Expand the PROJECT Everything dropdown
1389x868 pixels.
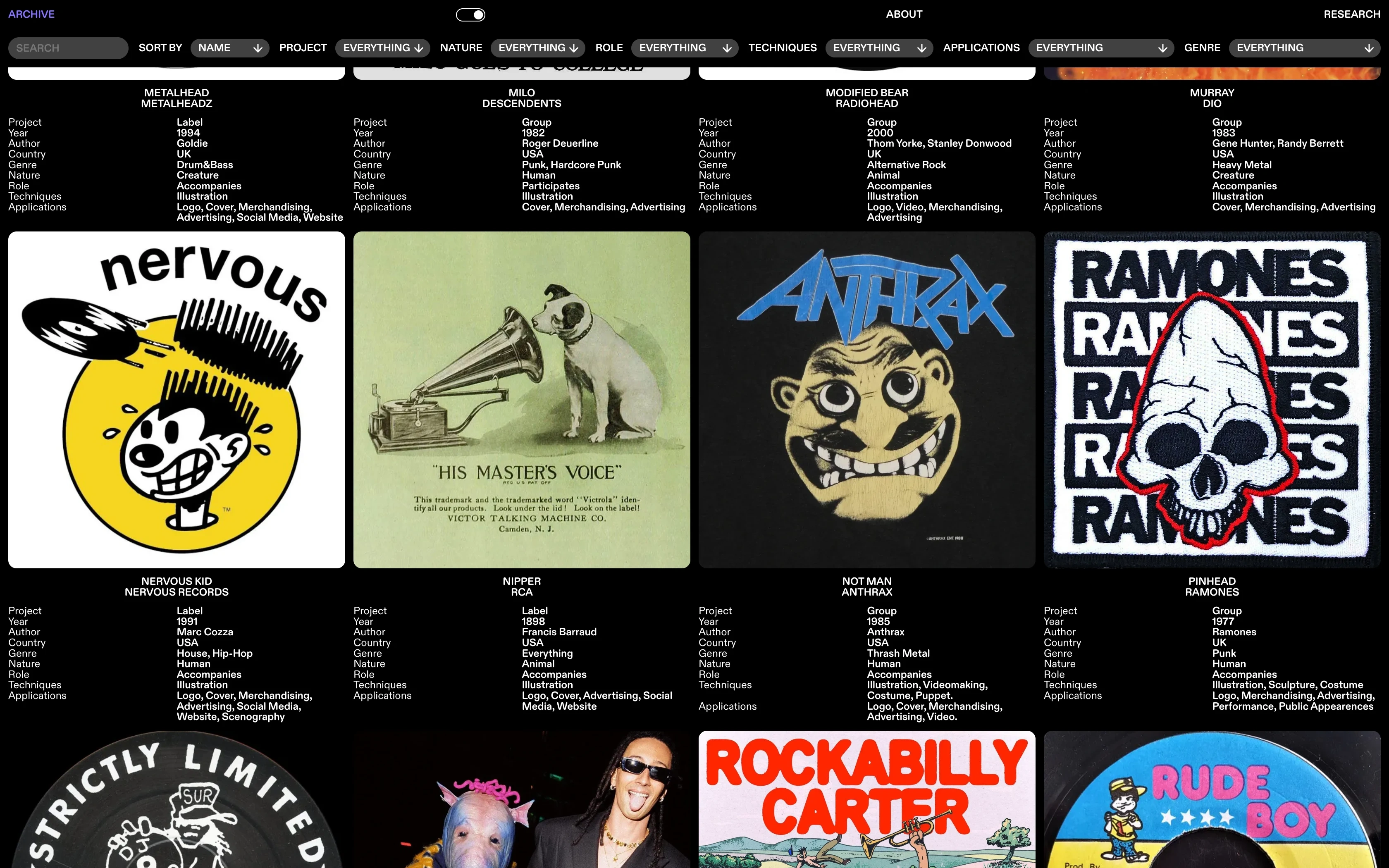point(383,48)
